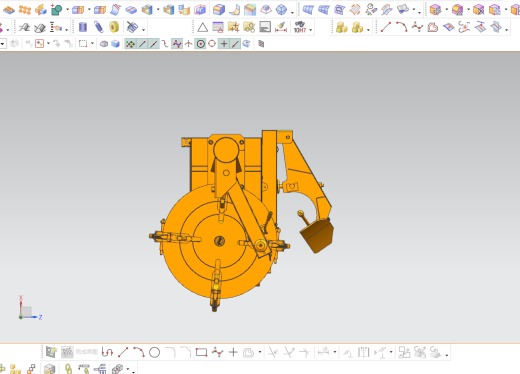
Task: Select the Circle sketch tool
Action: coord(154,352)
